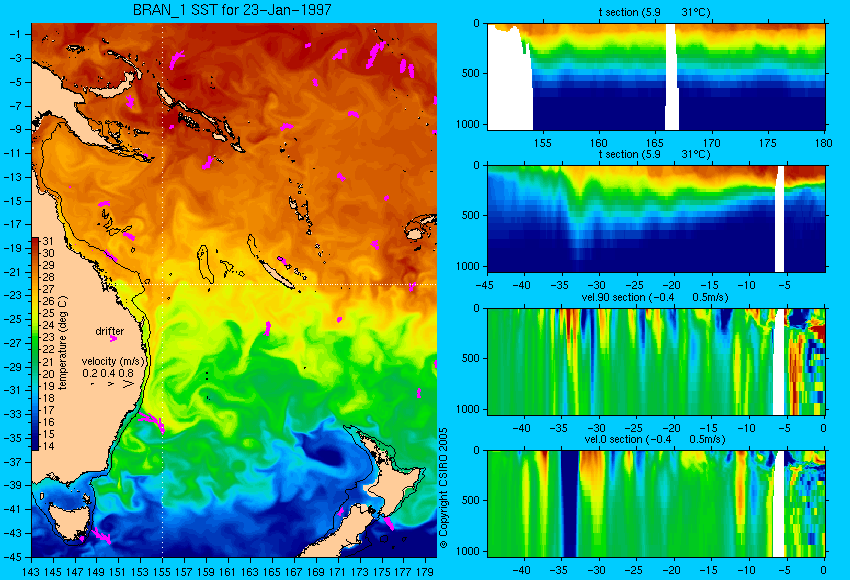Click the 500 depth tick on the vel.0 section
This screenshot has height=580, width=850.
[471, 500]
